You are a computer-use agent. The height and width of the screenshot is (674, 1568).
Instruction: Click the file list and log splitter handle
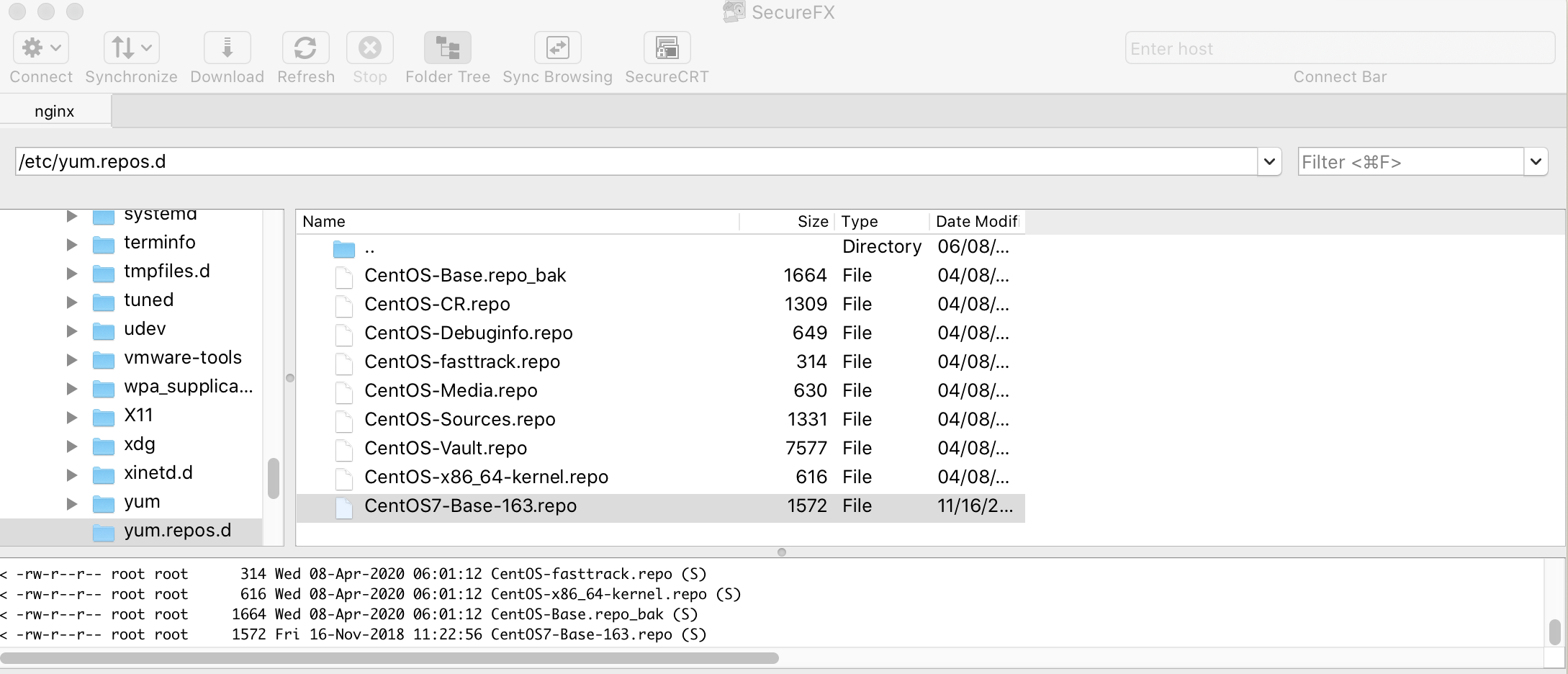pyautogui.click(x=782, y=552)
